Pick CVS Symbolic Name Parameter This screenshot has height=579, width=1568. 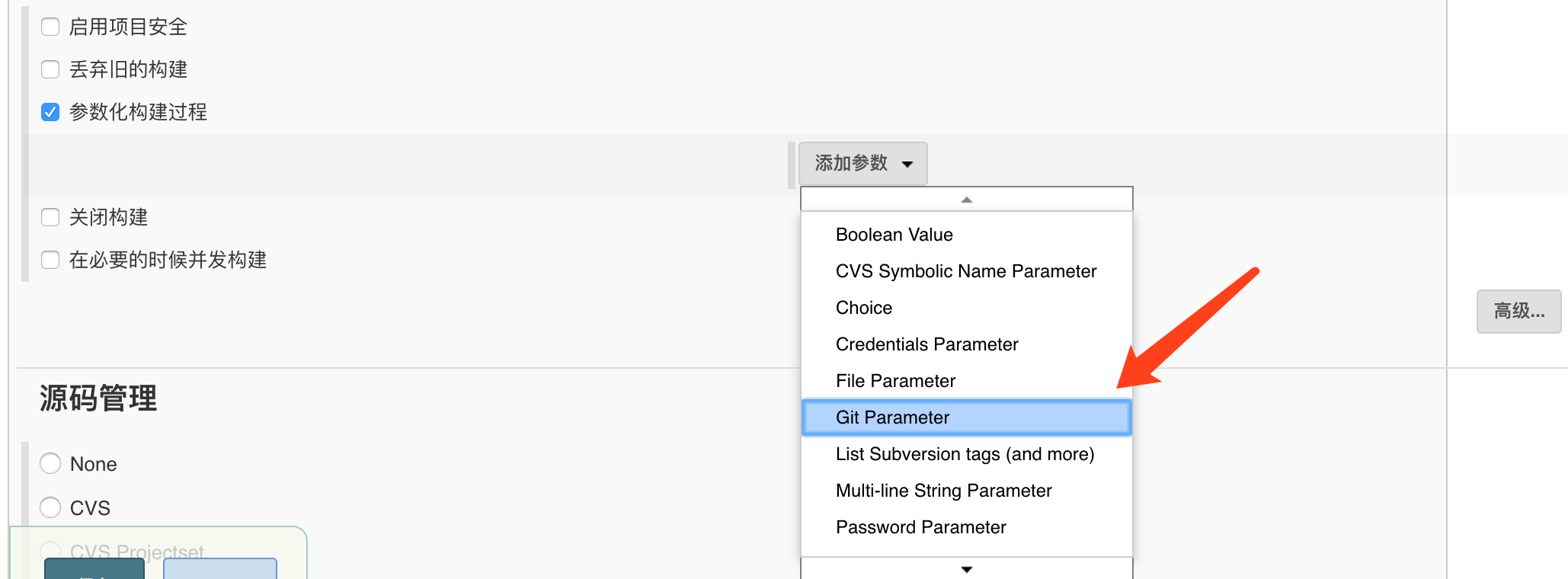click(965, 271)
